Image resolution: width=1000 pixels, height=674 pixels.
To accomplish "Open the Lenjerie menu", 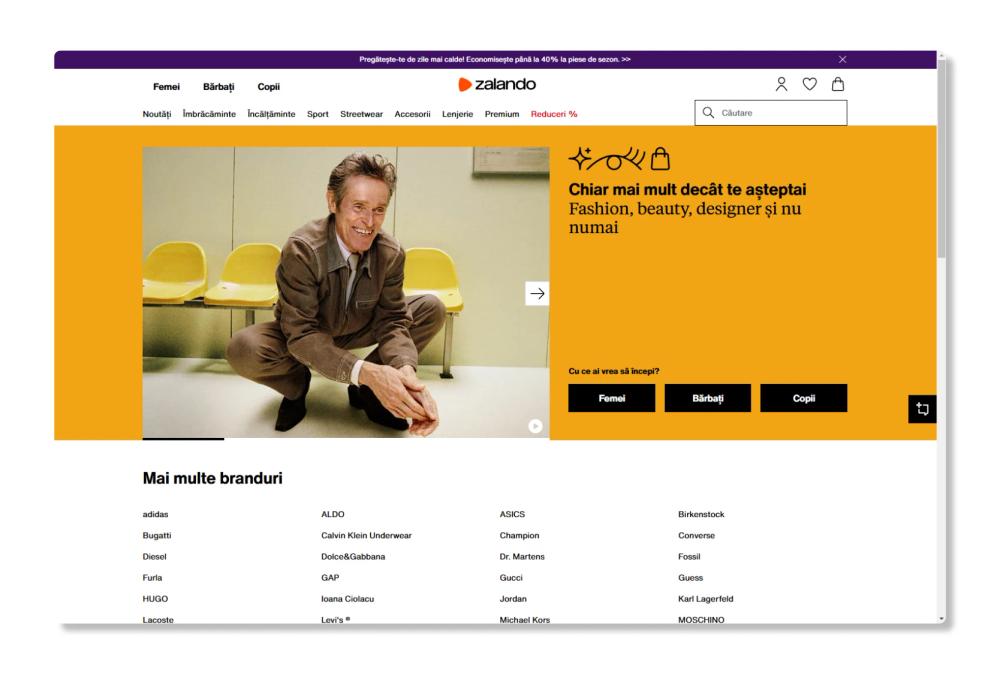I will pos(457,114).
